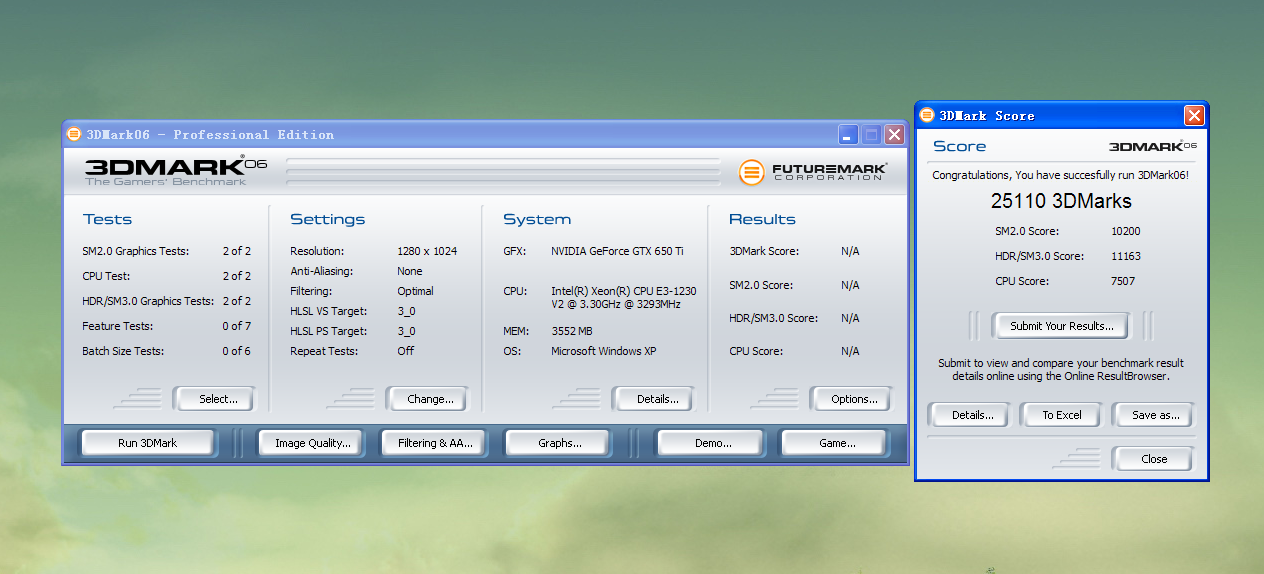This screenshot has width=1264, height=574.
Task: Open the results Options button
Action: tap(854, 399)
